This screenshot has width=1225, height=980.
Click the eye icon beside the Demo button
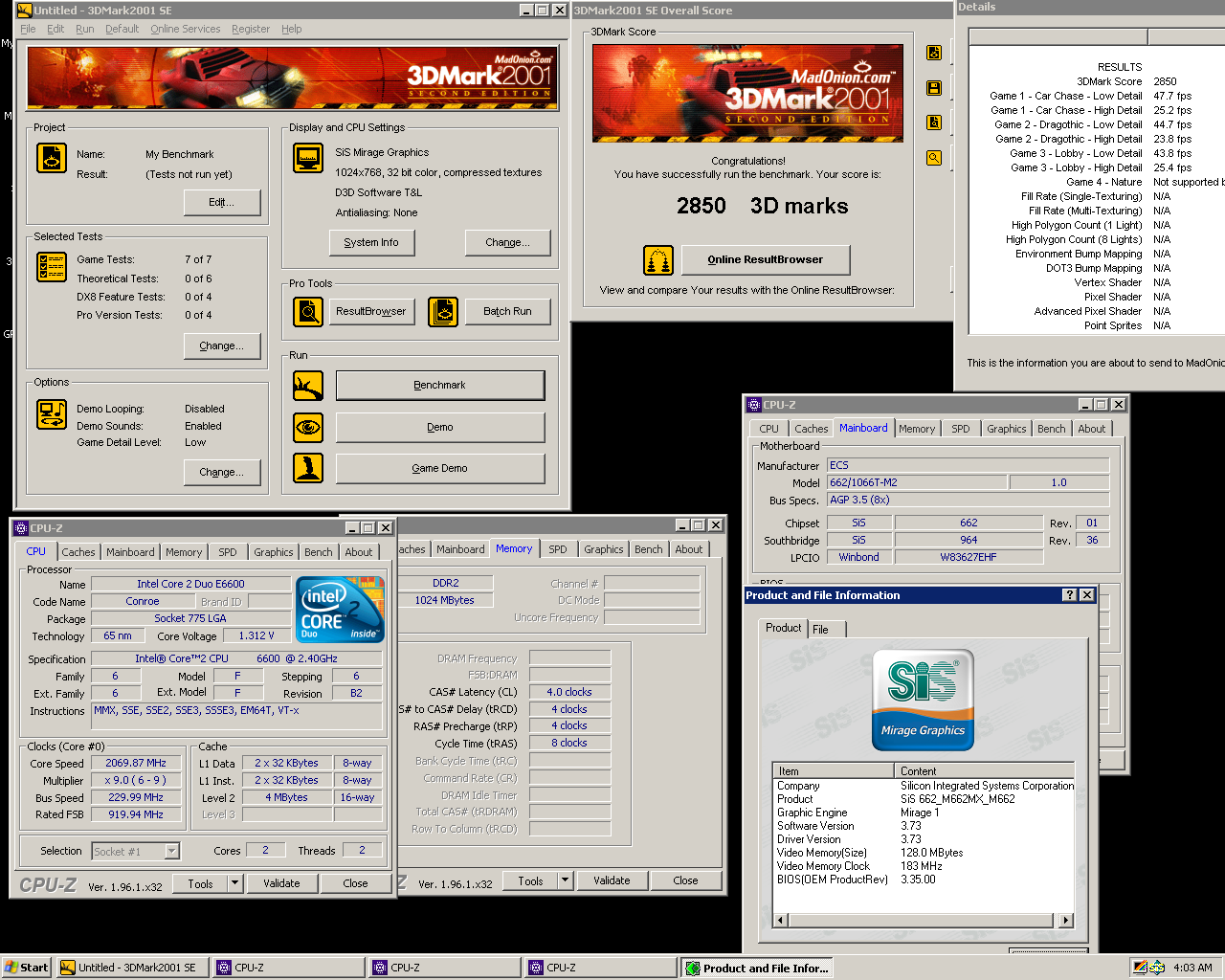tap(308, 427)
